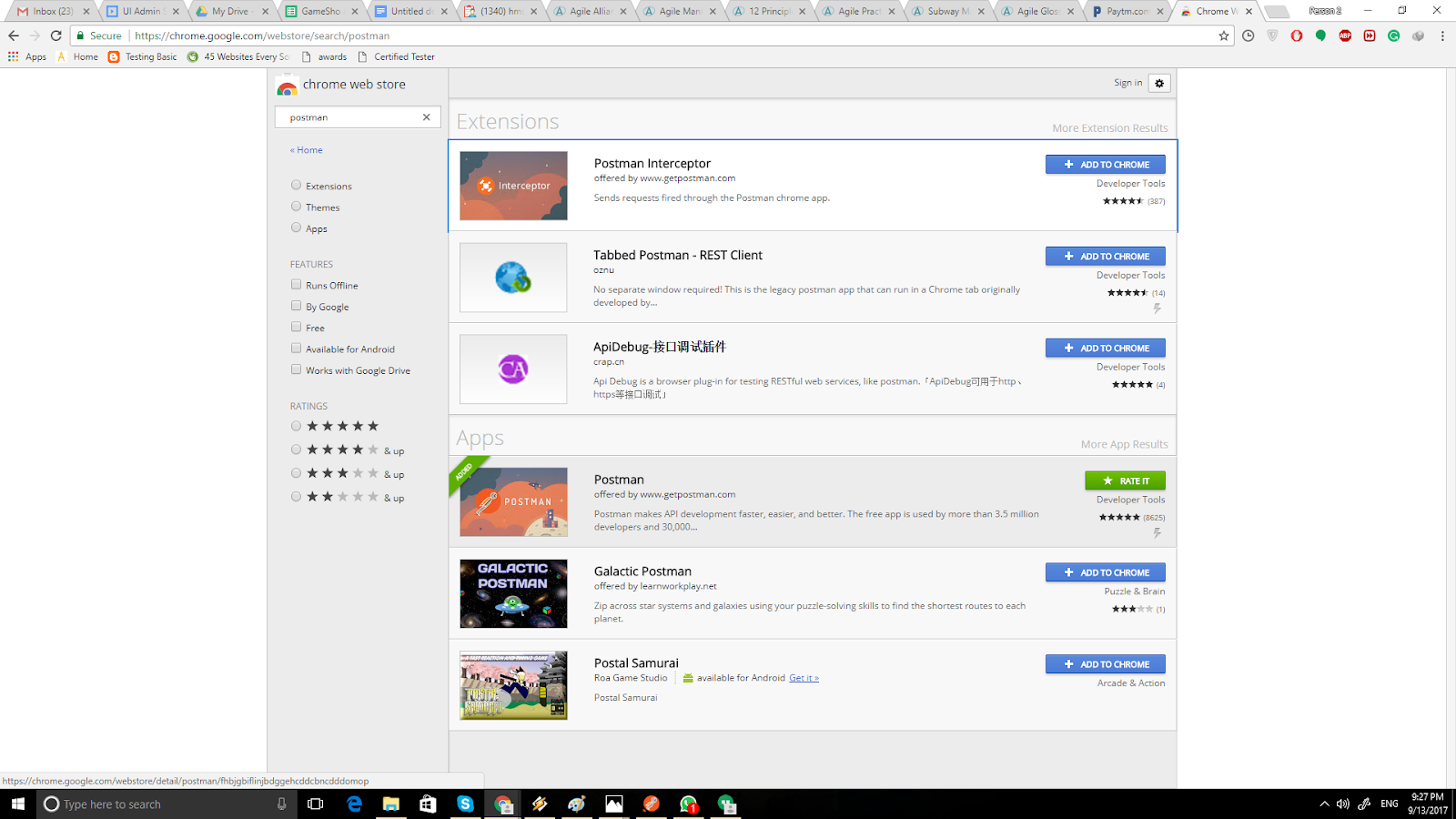Check Works with Google Drive

click(x=296, y=369)
